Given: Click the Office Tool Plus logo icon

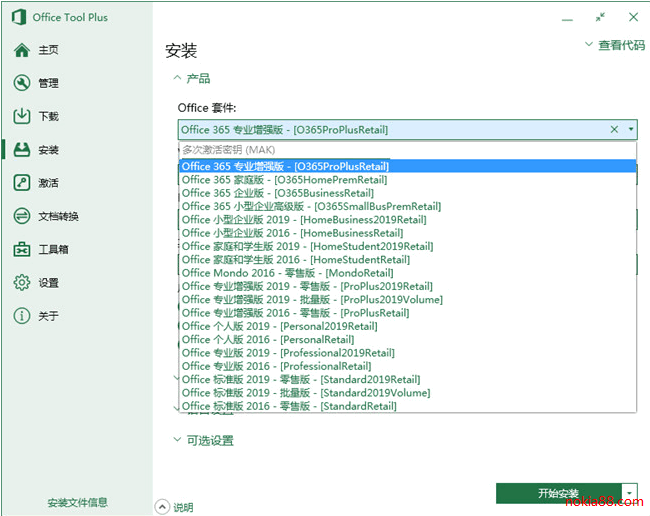Looking at the screenshot, I should pyautogui.click(x=19, y=17).
